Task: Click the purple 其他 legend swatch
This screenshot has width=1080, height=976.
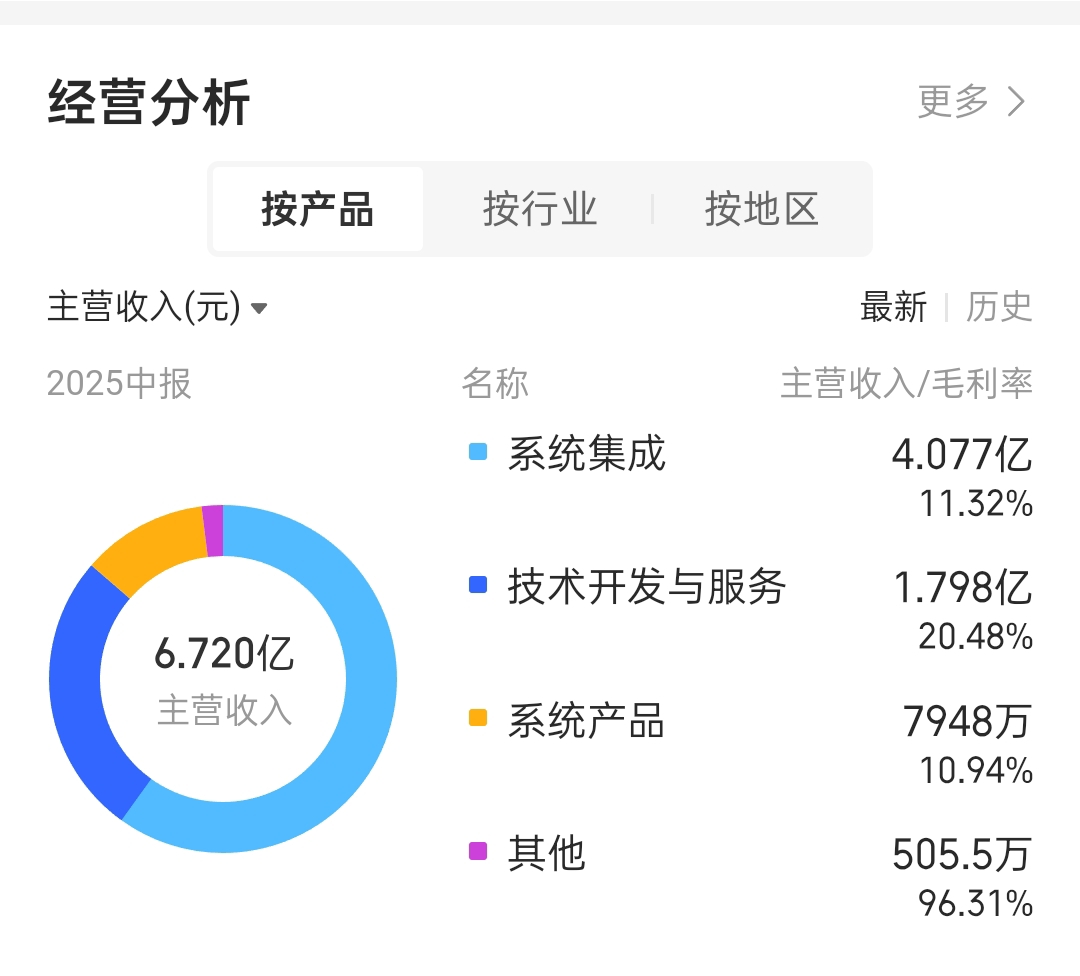Action: 478,851
